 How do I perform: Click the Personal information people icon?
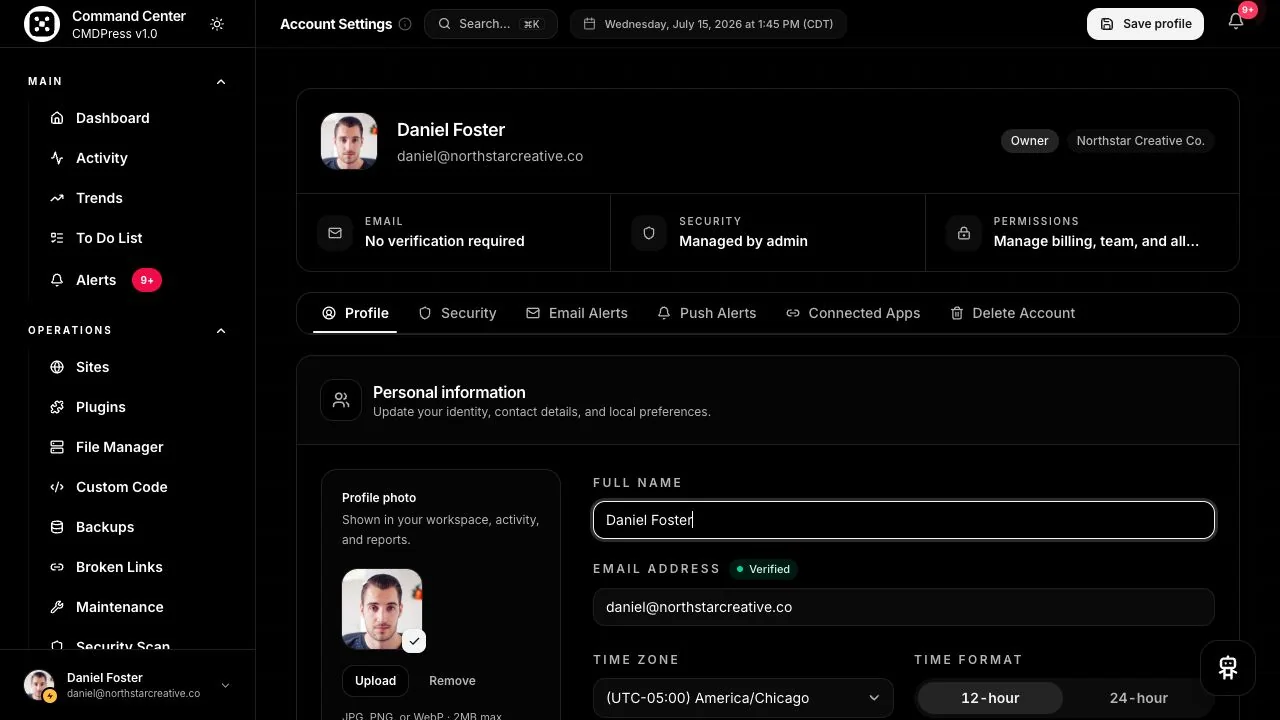coord(341,400)
